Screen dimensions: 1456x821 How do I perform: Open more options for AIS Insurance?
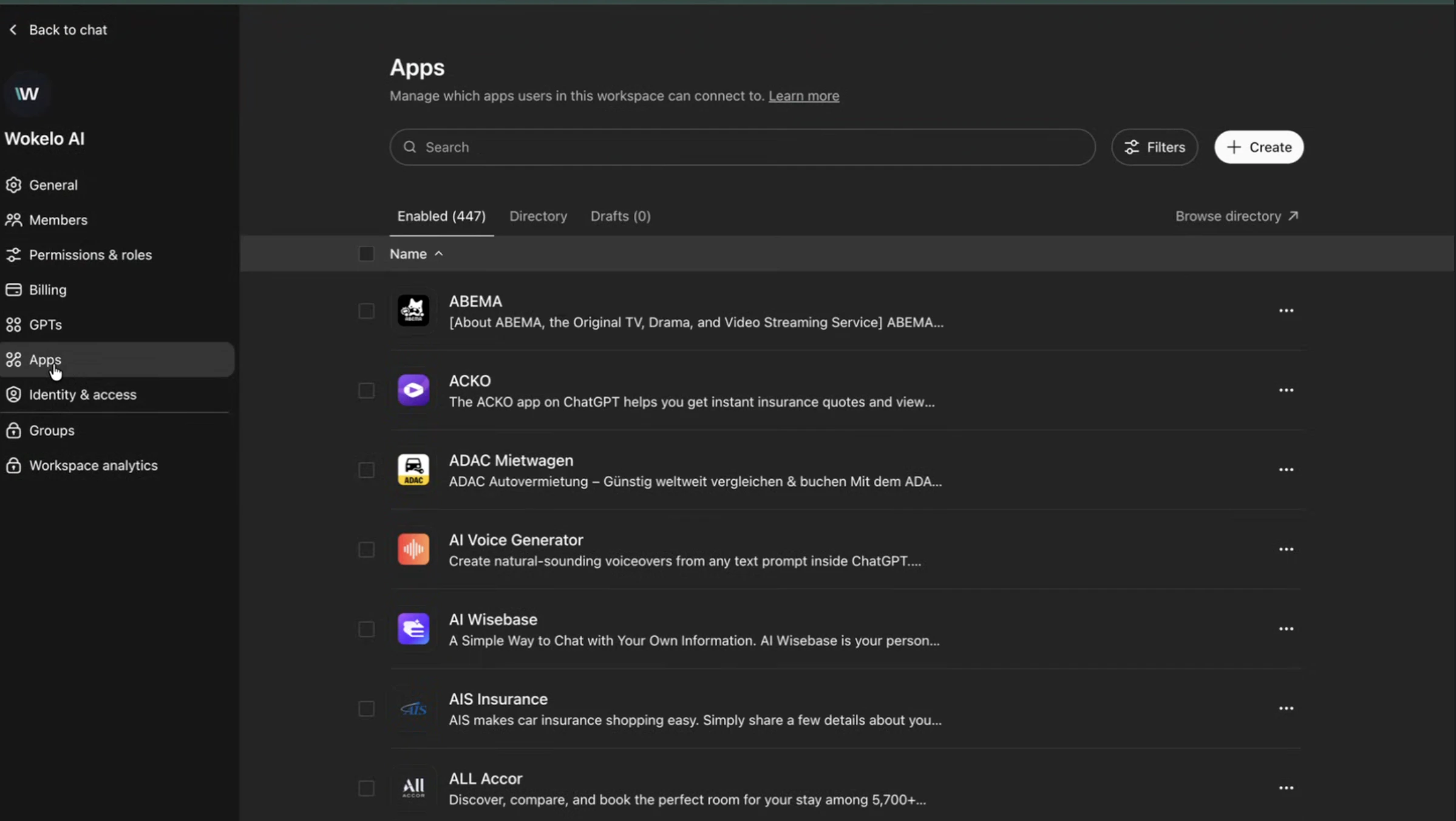tap(1286, 708)
